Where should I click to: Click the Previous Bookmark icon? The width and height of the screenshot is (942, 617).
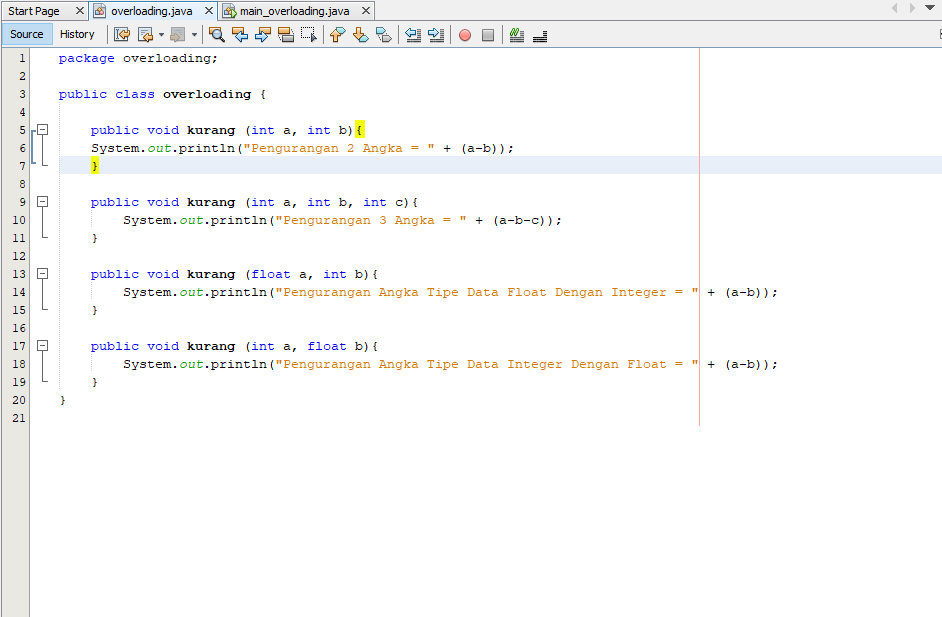337,35
